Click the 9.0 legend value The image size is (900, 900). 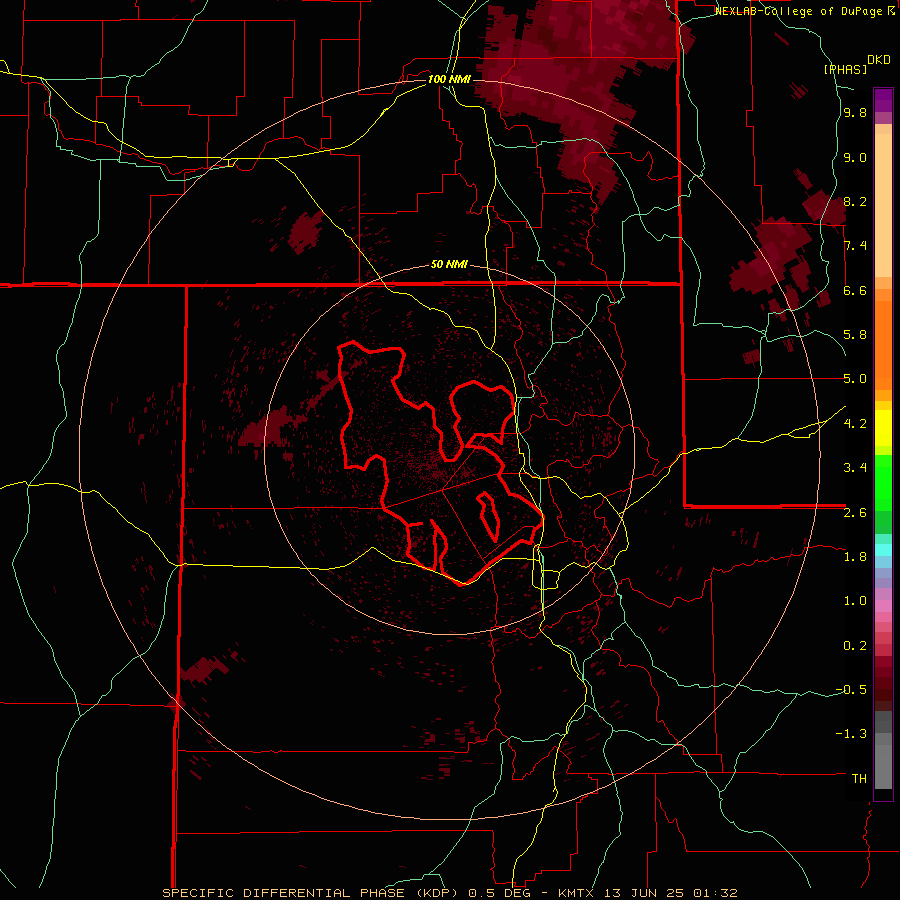pos(855,158)
